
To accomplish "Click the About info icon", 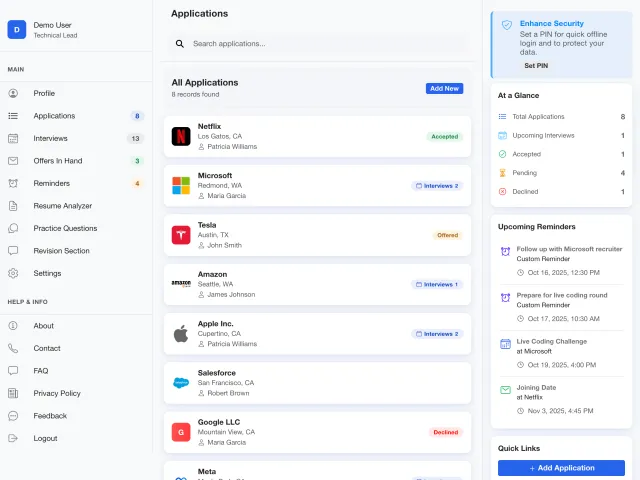I will coord(13,326).
